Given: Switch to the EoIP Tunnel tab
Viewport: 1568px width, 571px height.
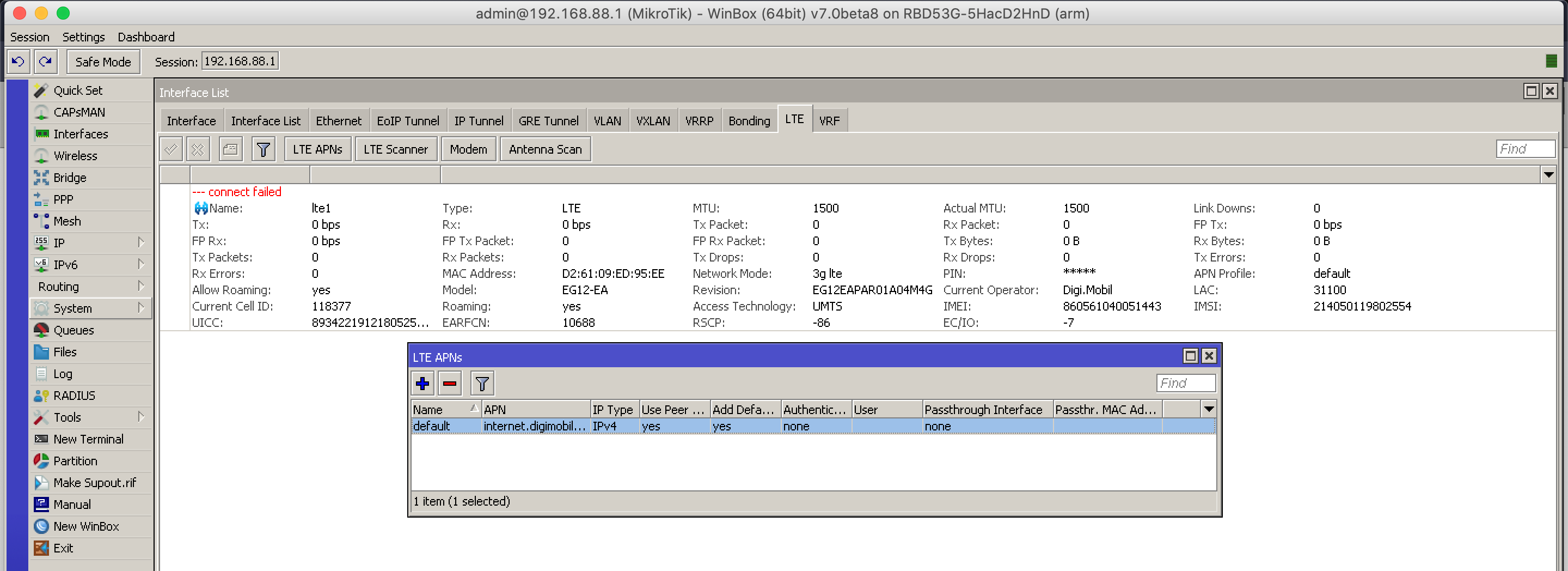Looking at the screenshot, I should tap(408, 120).
